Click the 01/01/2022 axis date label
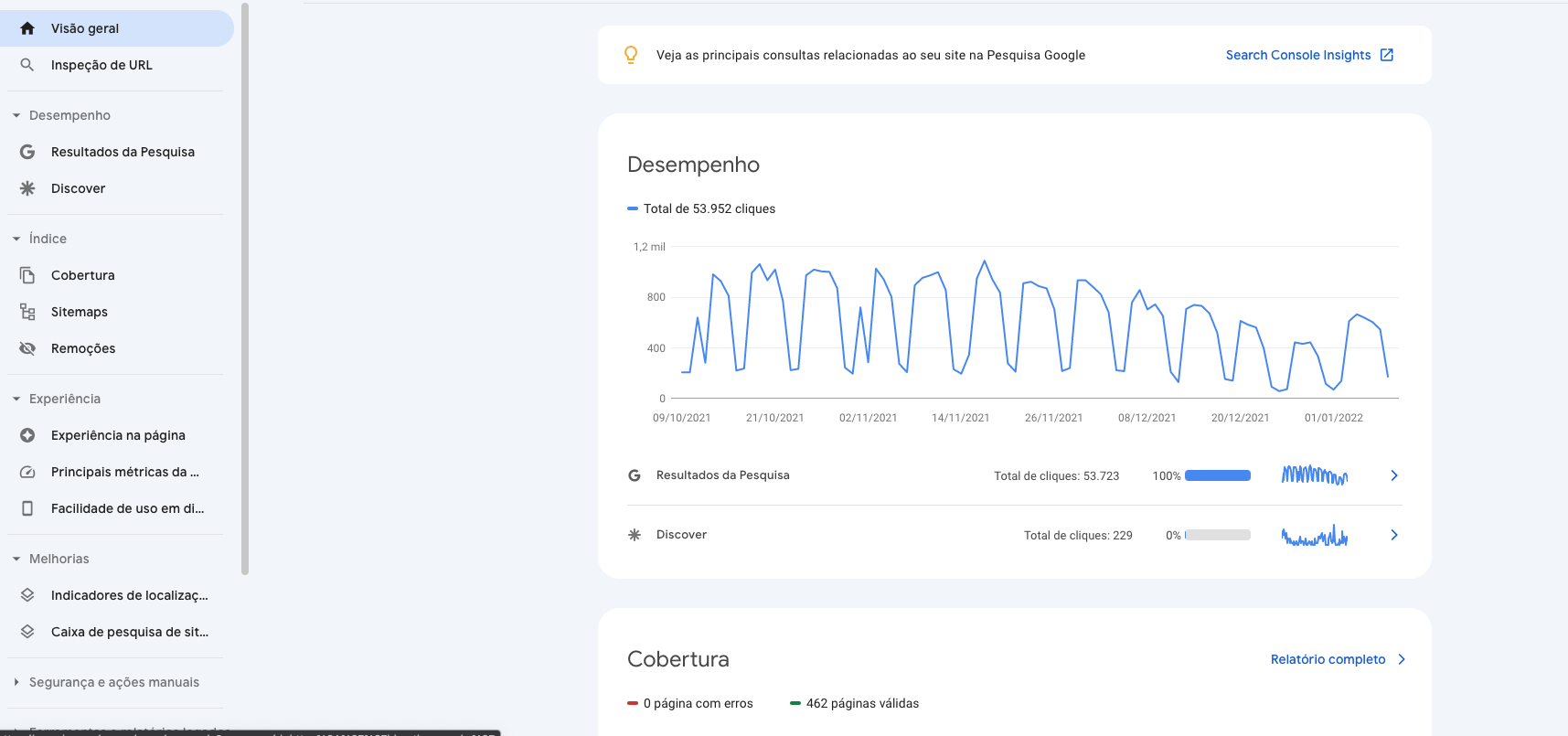 [x=1334, y=418]
